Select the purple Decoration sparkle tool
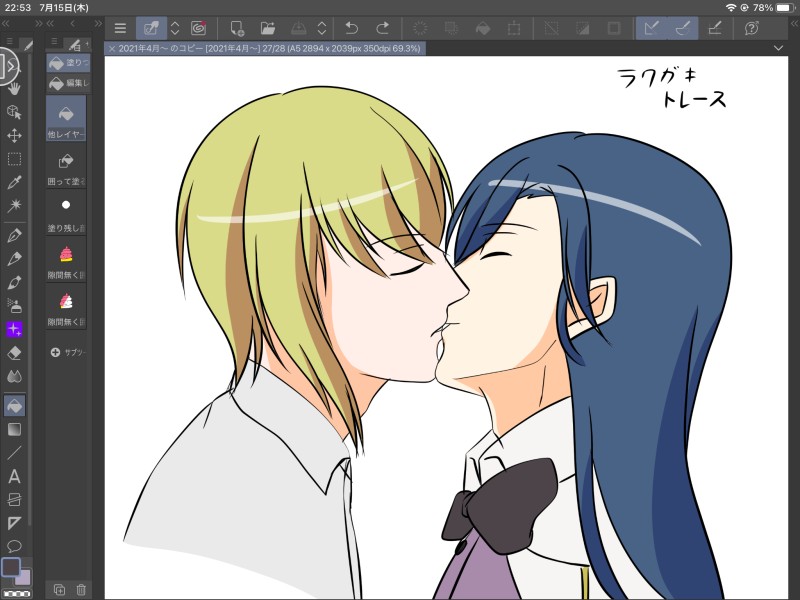 pos(14,330)
